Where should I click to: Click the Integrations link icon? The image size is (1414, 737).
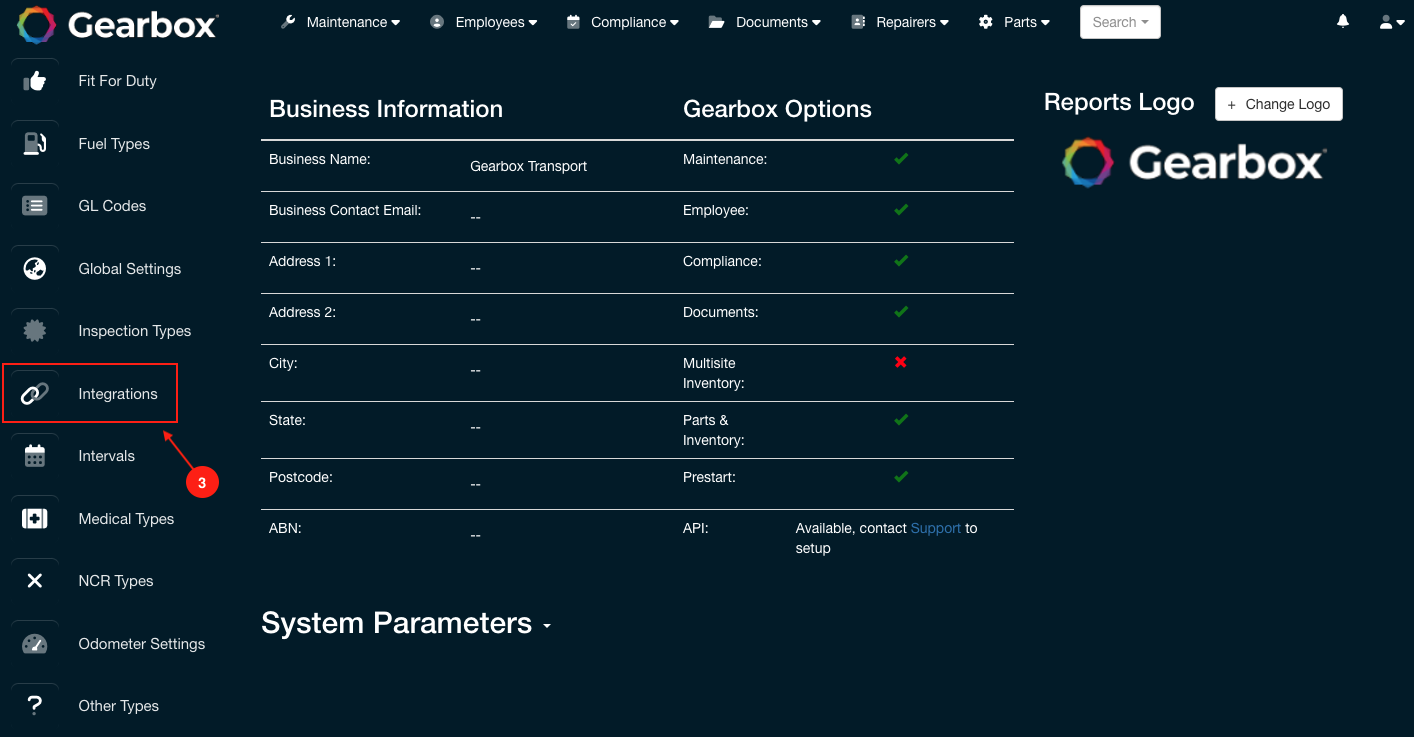tap(34, 393)
